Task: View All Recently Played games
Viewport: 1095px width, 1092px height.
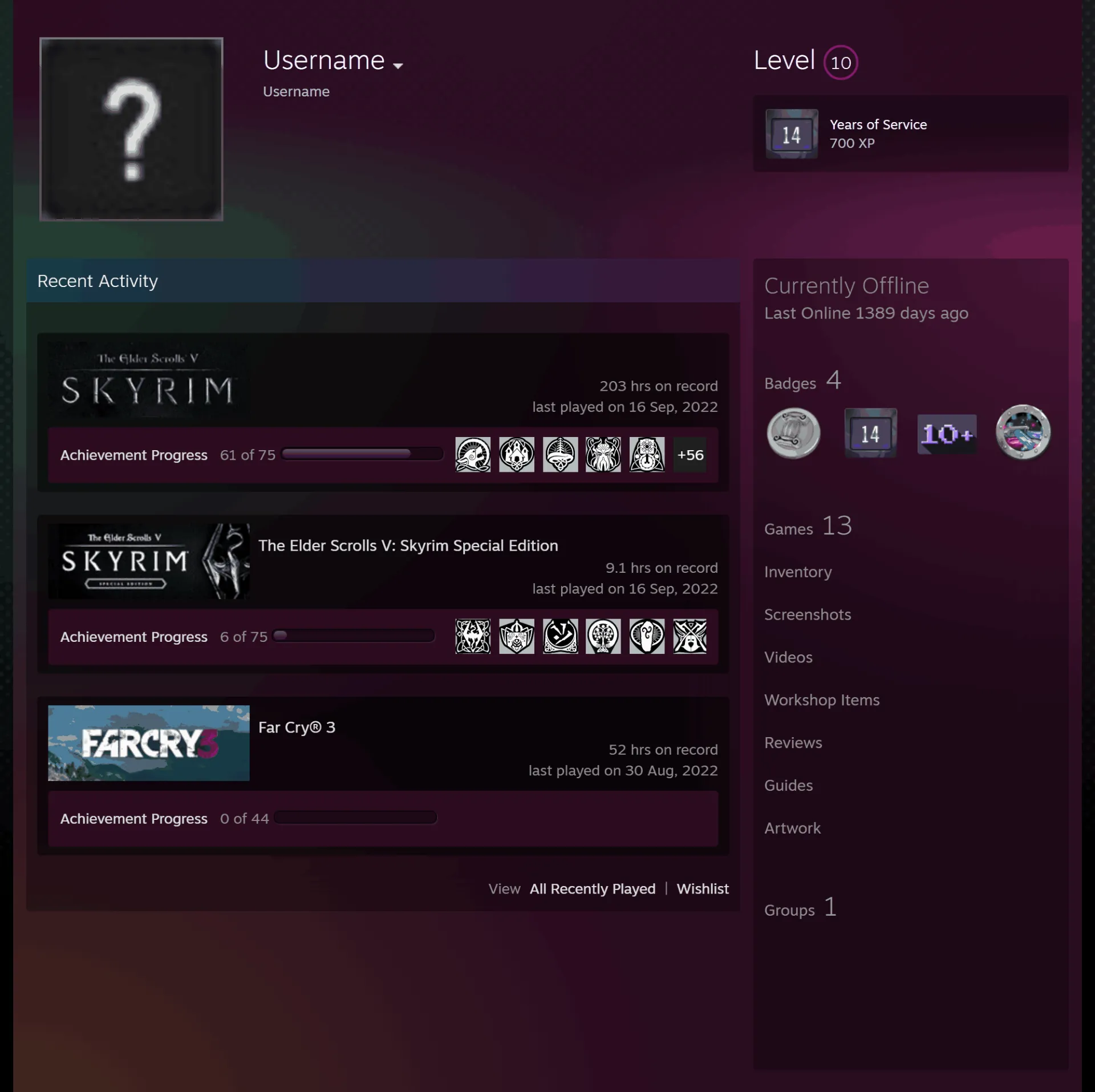Action: 593,889
